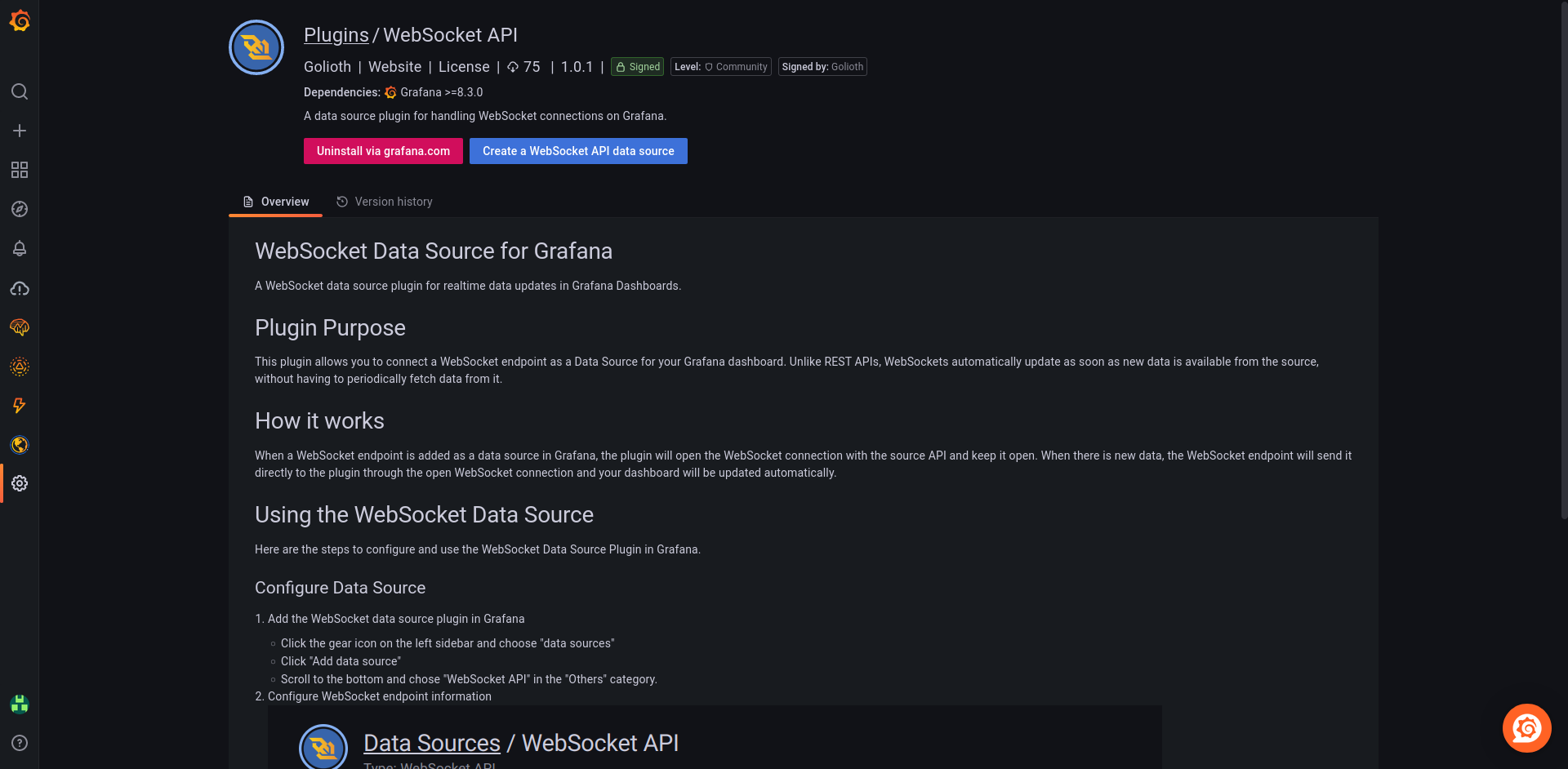Click the 'Click "Add data source"' bullet
Image resolution: width=1568 pixels, height=769 pixels.
pos(341,661)
